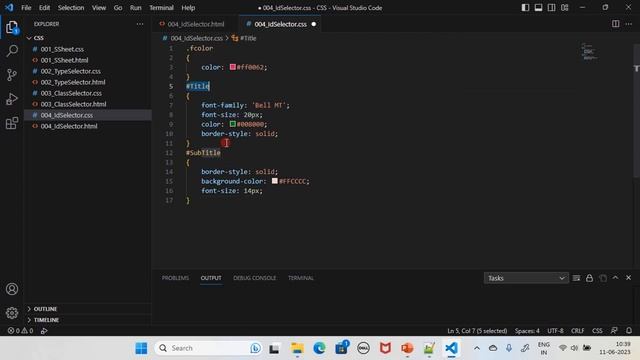Image resolution: width=640 pixels, height=360 pixels.
Task: Toggle the primary side bar layout icon
Action: click(525, 7)
